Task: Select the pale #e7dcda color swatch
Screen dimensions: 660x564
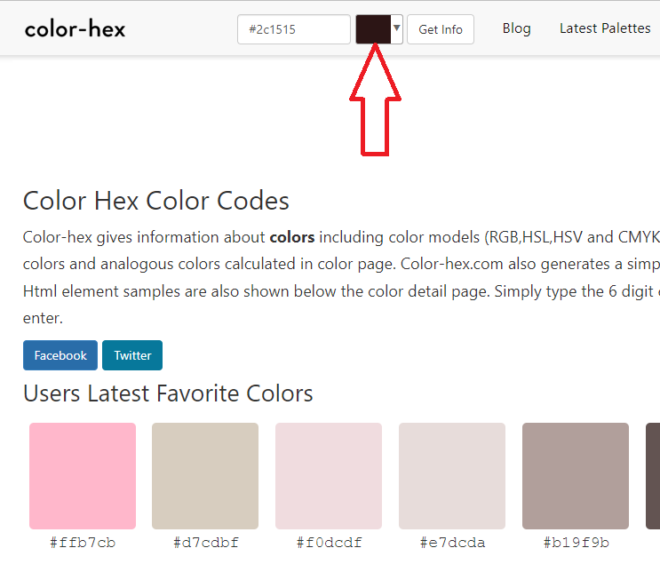Action: (x=452, y=476)
